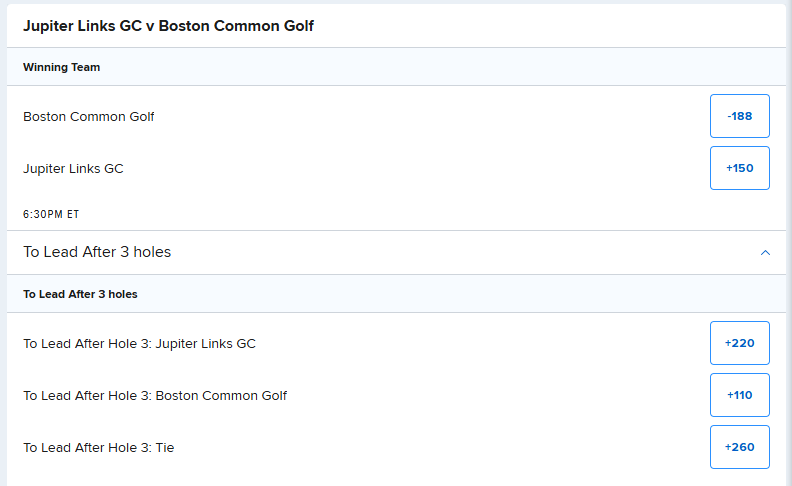Click the Jupiter Links GC winning team label
The width and height of the screenshot is (792, 486).
[73, 169]
